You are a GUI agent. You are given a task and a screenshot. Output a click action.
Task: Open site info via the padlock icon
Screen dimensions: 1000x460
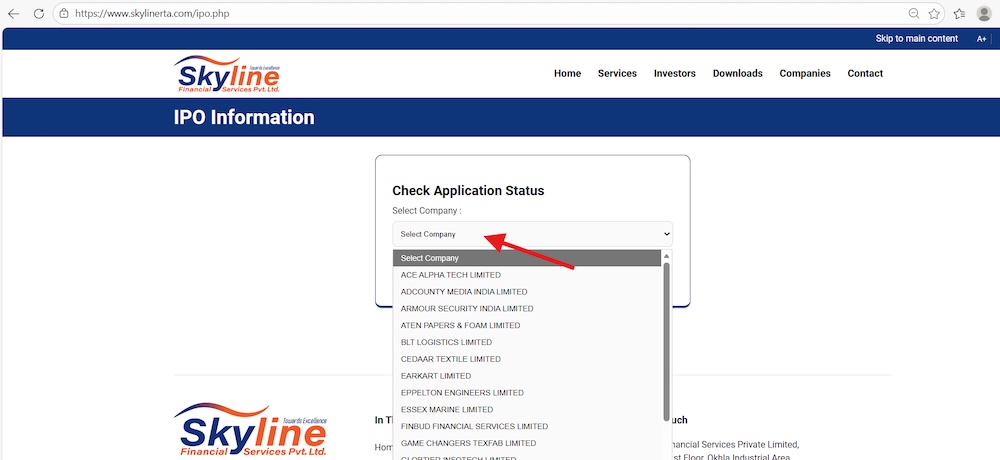[x=63, y=13]
